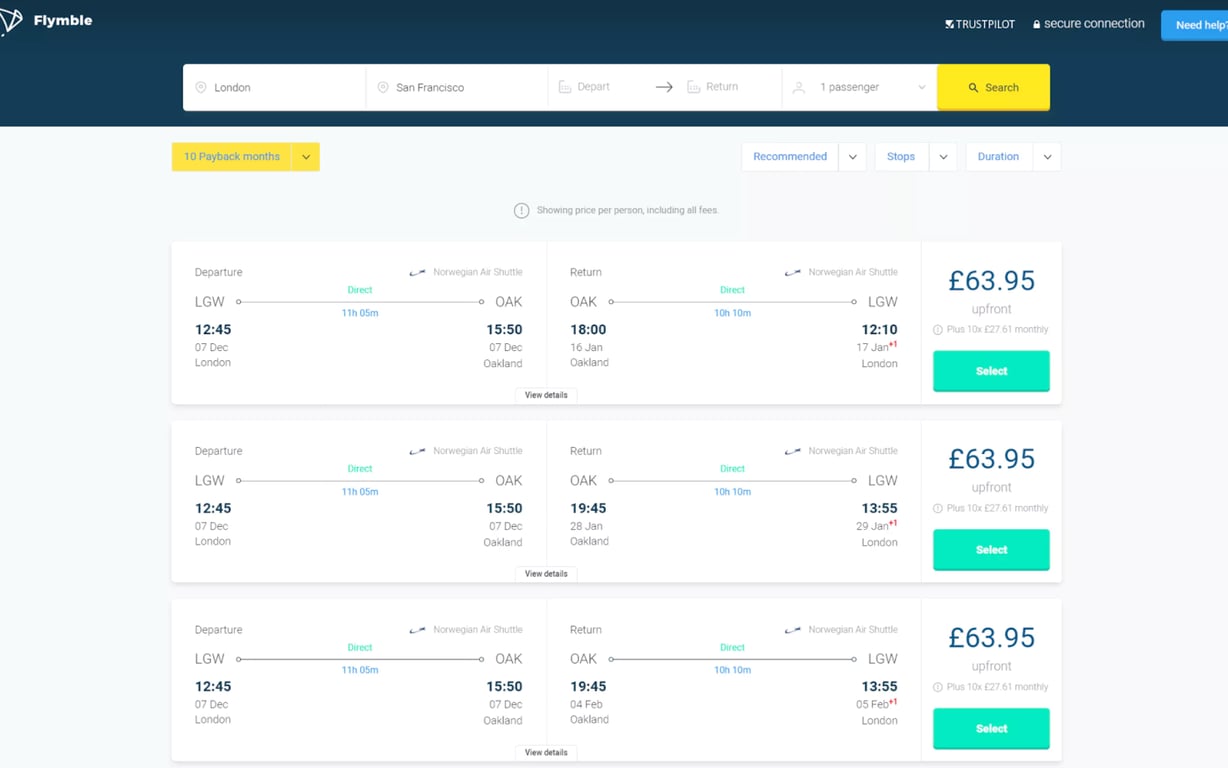This screenshot has width=1228, height=768.
Task: Select the Recommended sort option
Action: pyautogui.click(x=790, y=157)
